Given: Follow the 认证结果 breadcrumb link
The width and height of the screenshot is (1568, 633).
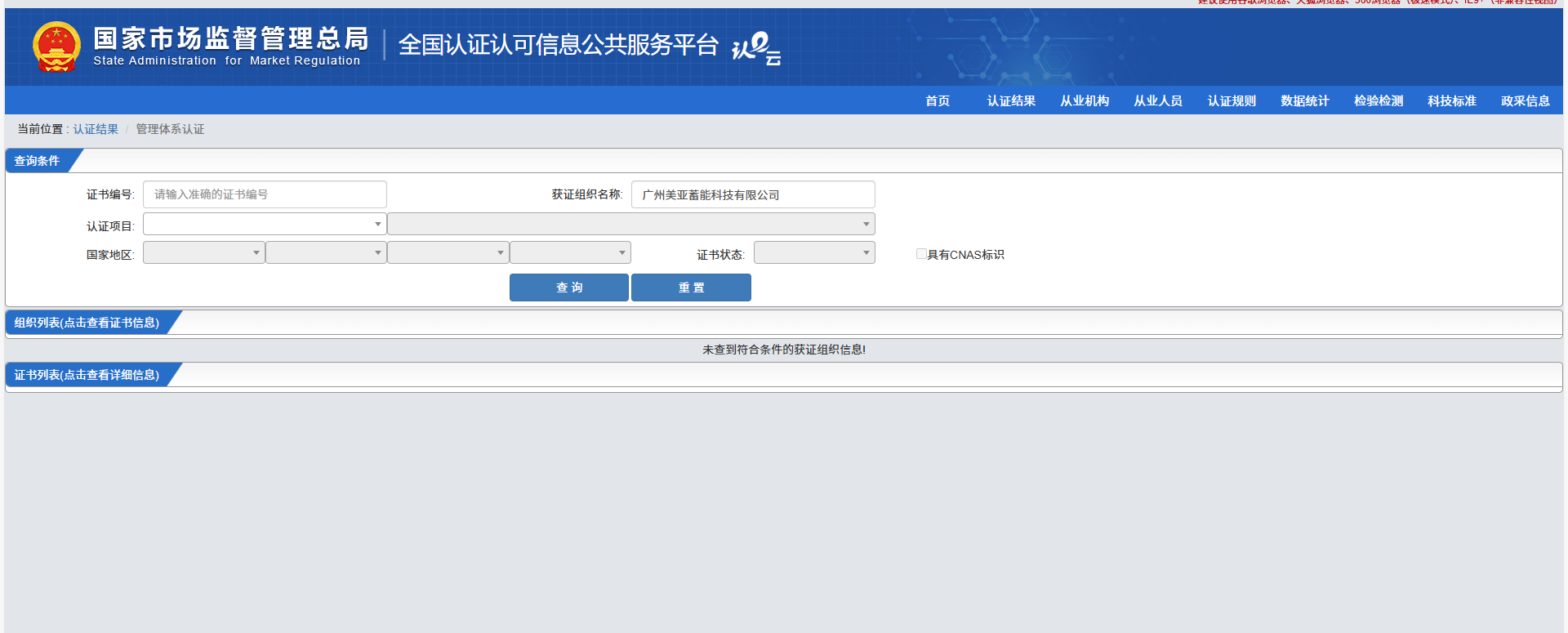Looking at the screenshot, I should coord(96,129).
